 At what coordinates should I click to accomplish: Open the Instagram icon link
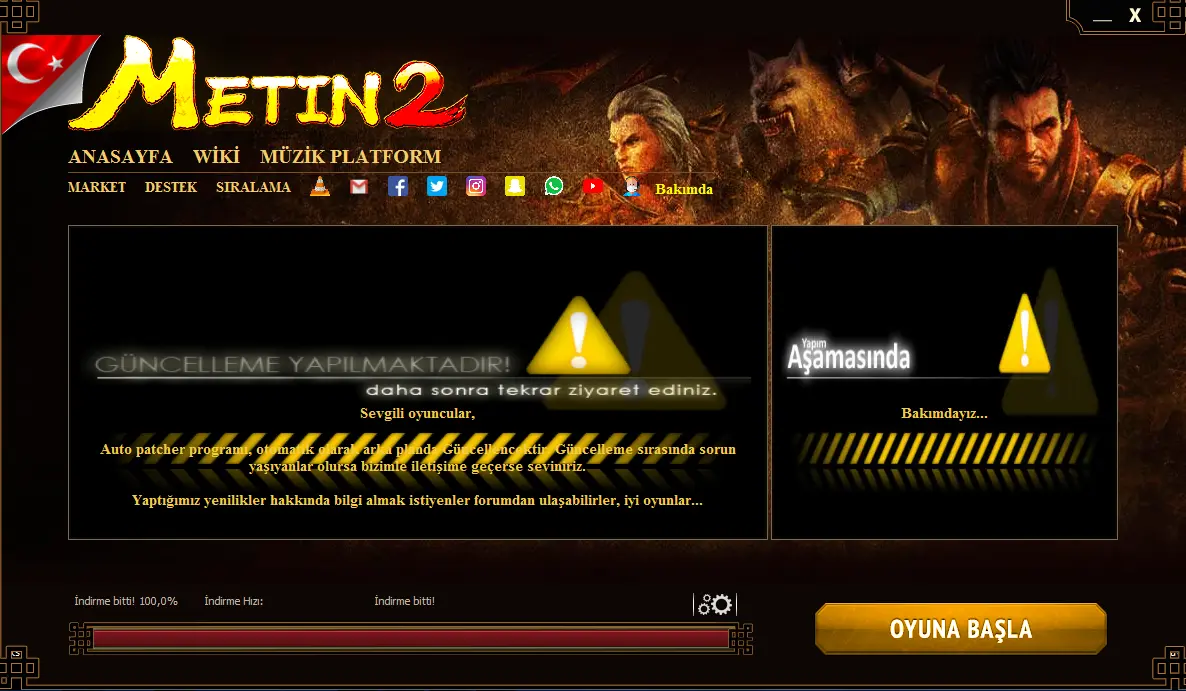pos(476,186)
